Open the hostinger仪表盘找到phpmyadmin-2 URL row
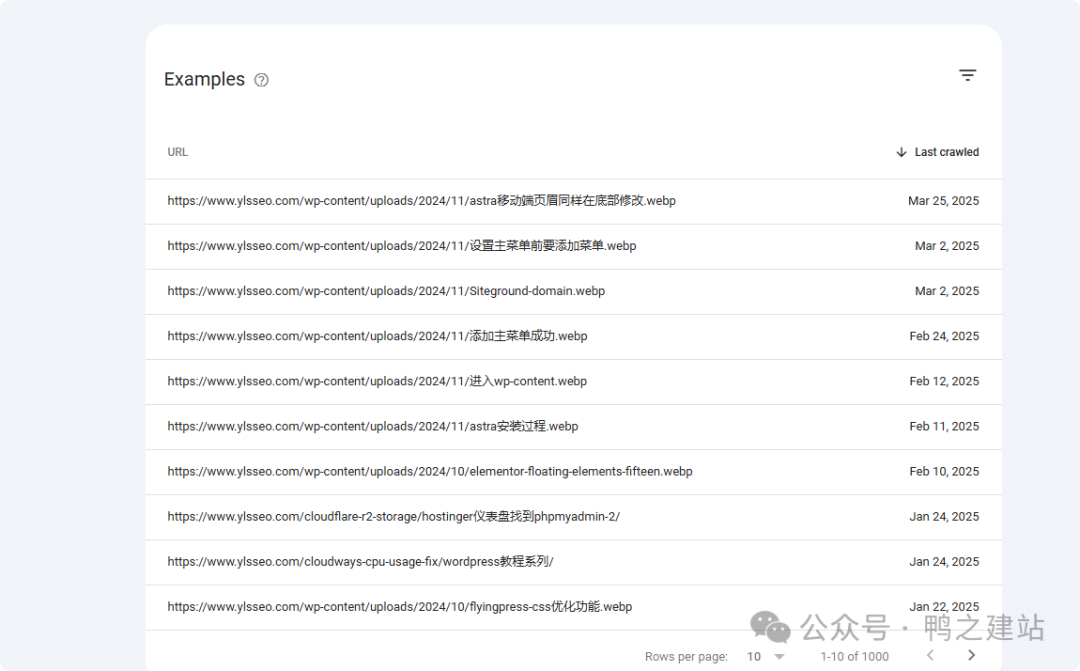Screen dimensions: 1080x671 pos(393,517)
